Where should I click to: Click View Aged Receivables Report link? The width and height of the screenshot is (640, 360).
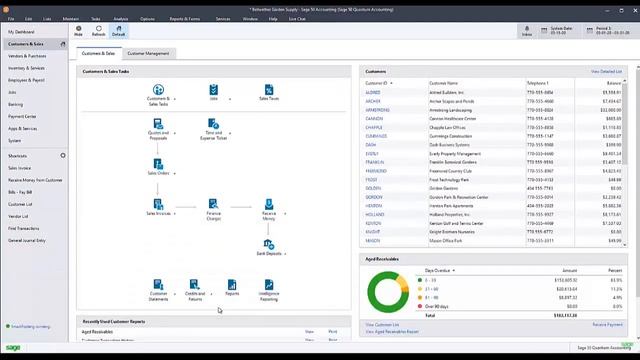(x=392, y=332)
